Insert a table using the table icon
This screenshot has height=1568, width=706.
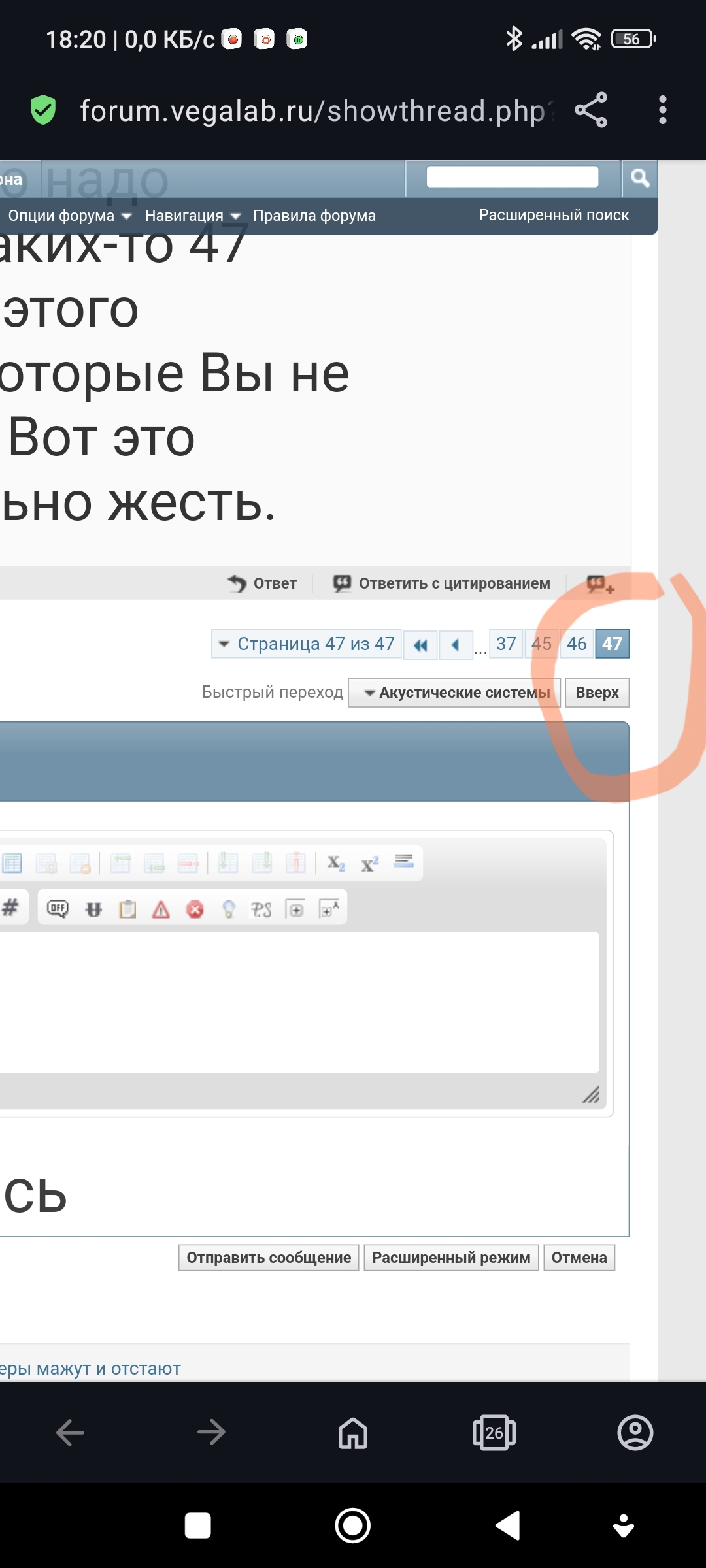click(12, 863)
